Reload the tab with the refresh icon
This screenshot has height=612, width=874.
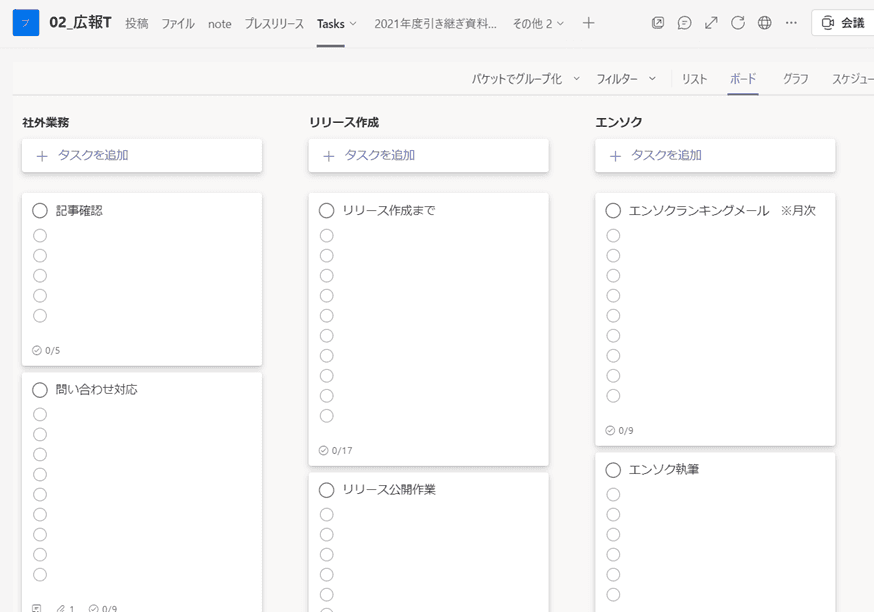[x=738, y=23]
